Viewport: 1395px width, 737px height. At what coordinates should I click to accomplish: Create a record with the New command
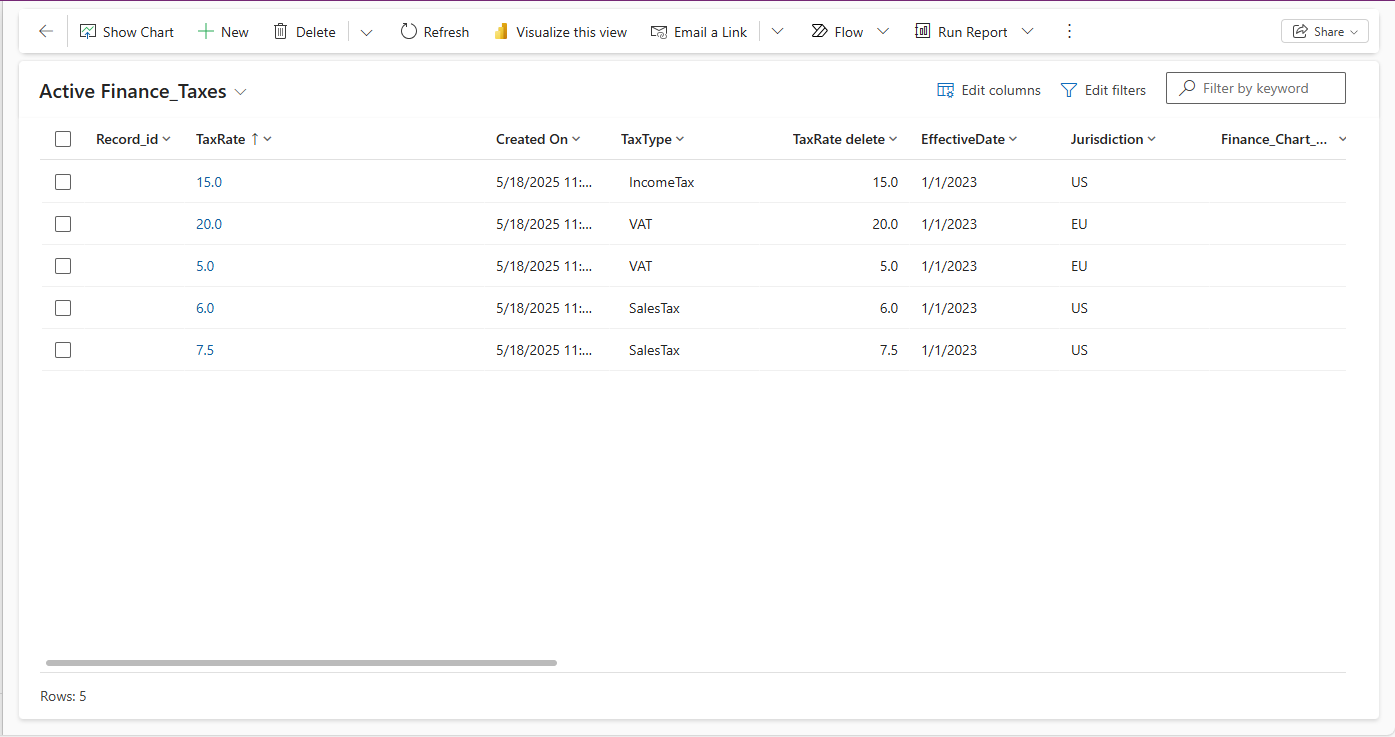click(x=223, y=31)
